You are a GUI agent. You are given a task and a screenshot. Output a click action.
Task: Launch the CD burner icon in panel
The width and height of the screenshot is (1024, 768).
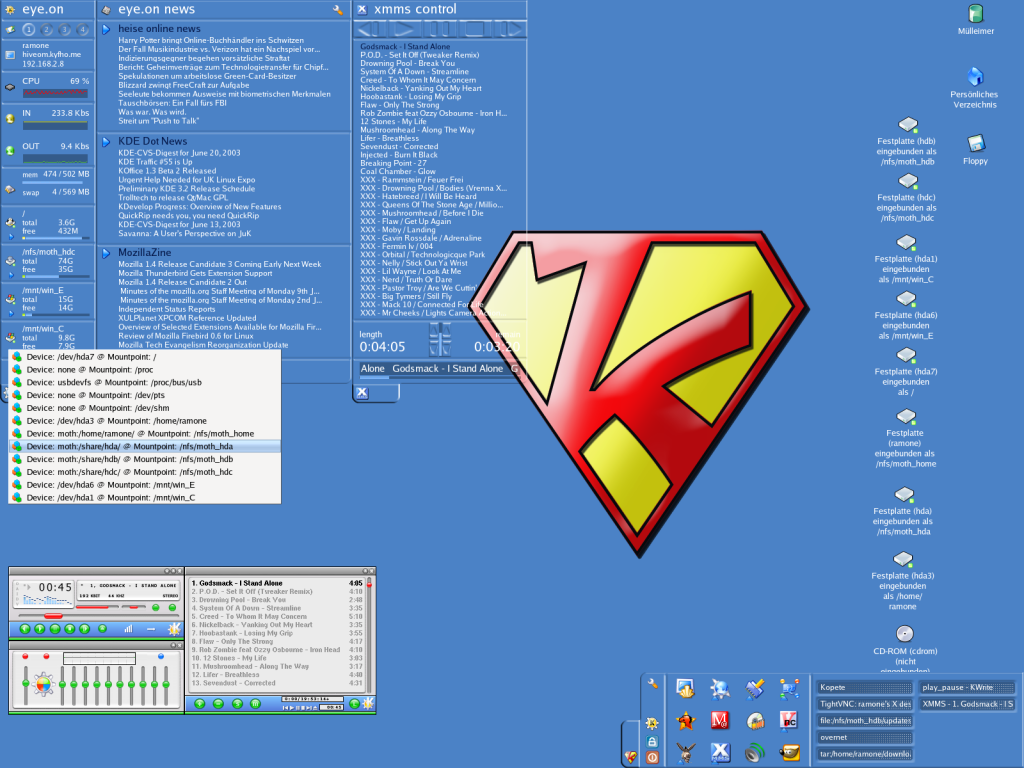(x=755, y=721)
